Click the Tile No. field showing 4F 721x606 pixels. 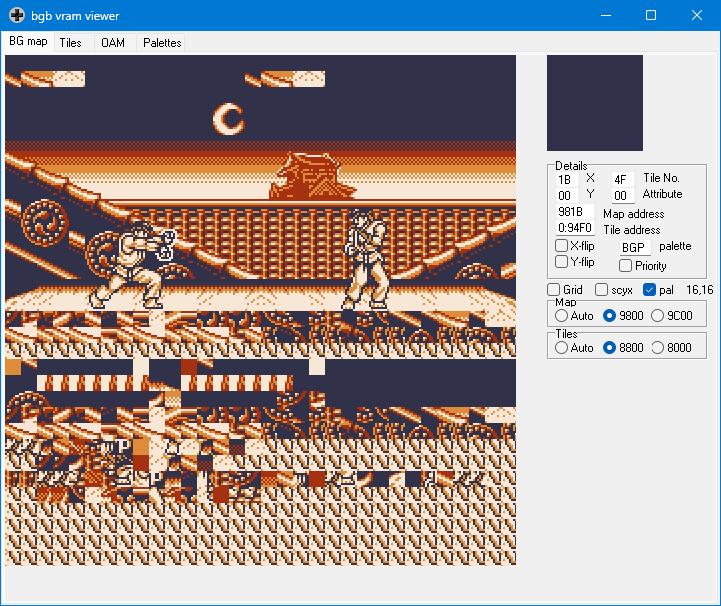point(623,180)
